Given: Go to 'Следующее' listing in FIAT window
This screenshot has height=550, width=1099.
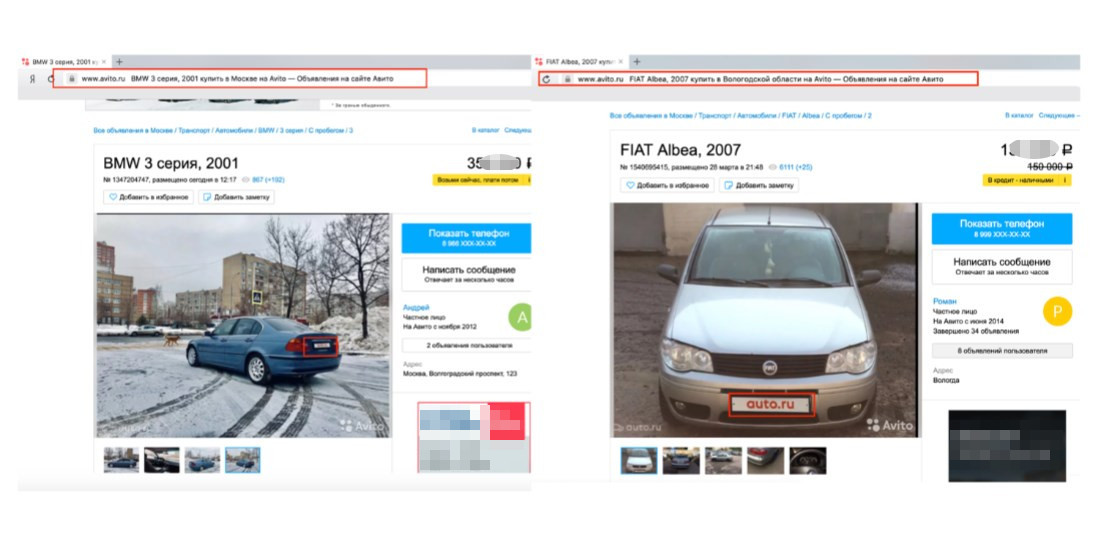Looking at the screenshot, I should (x=1057, y=116).
